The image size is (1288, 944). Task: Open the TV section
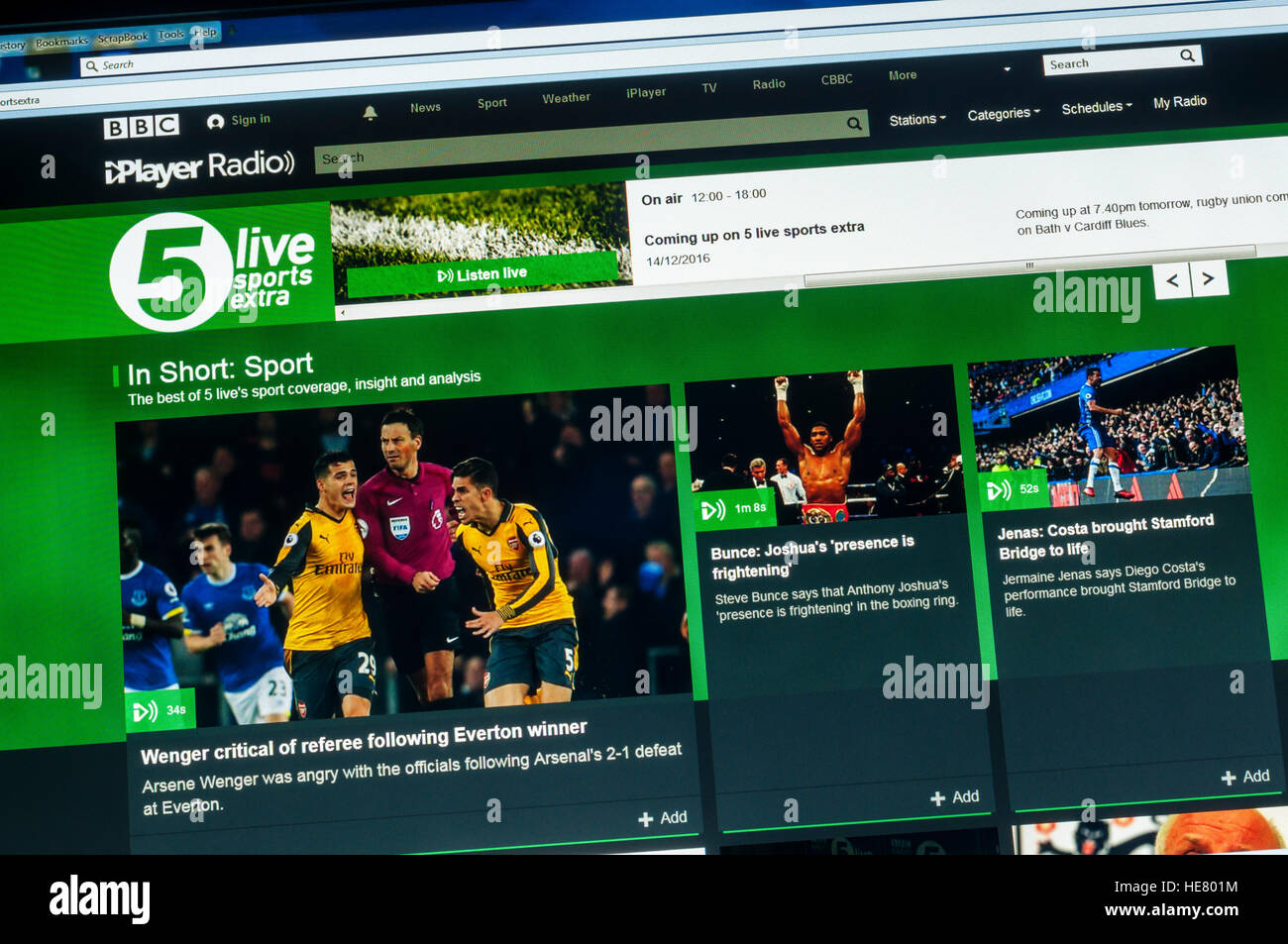[709, 88]
